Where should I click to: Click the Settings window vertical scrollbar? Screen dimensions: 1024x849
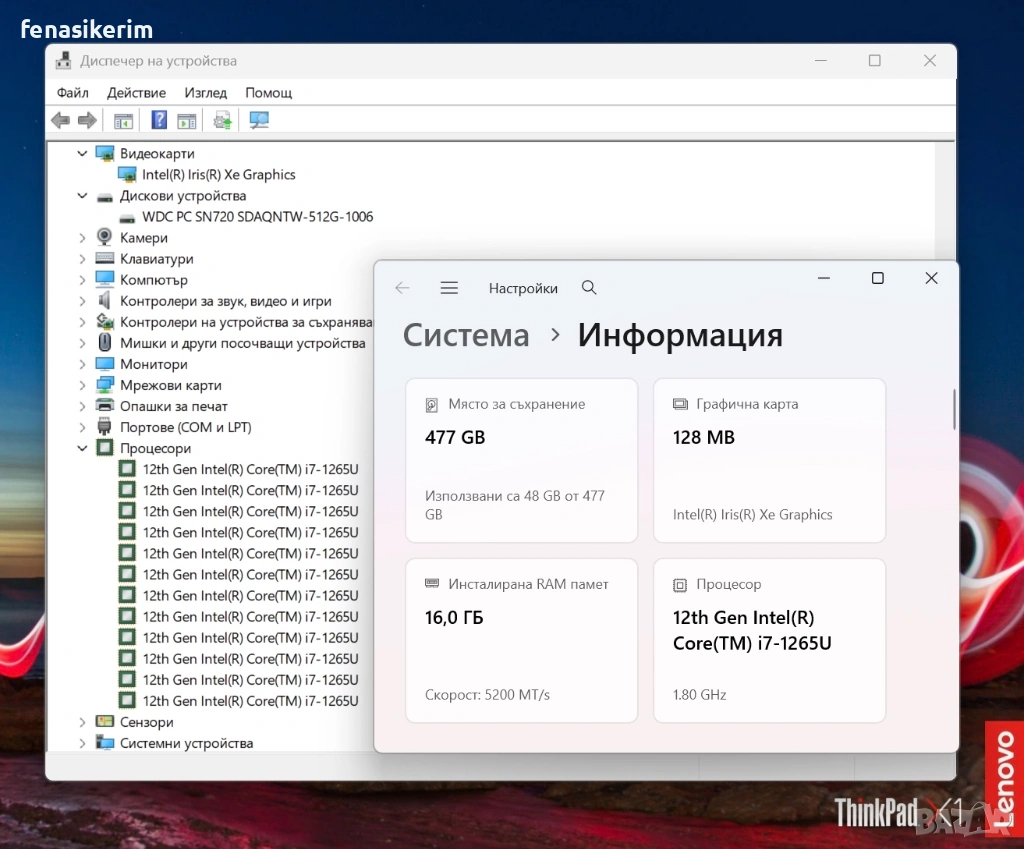954,410
